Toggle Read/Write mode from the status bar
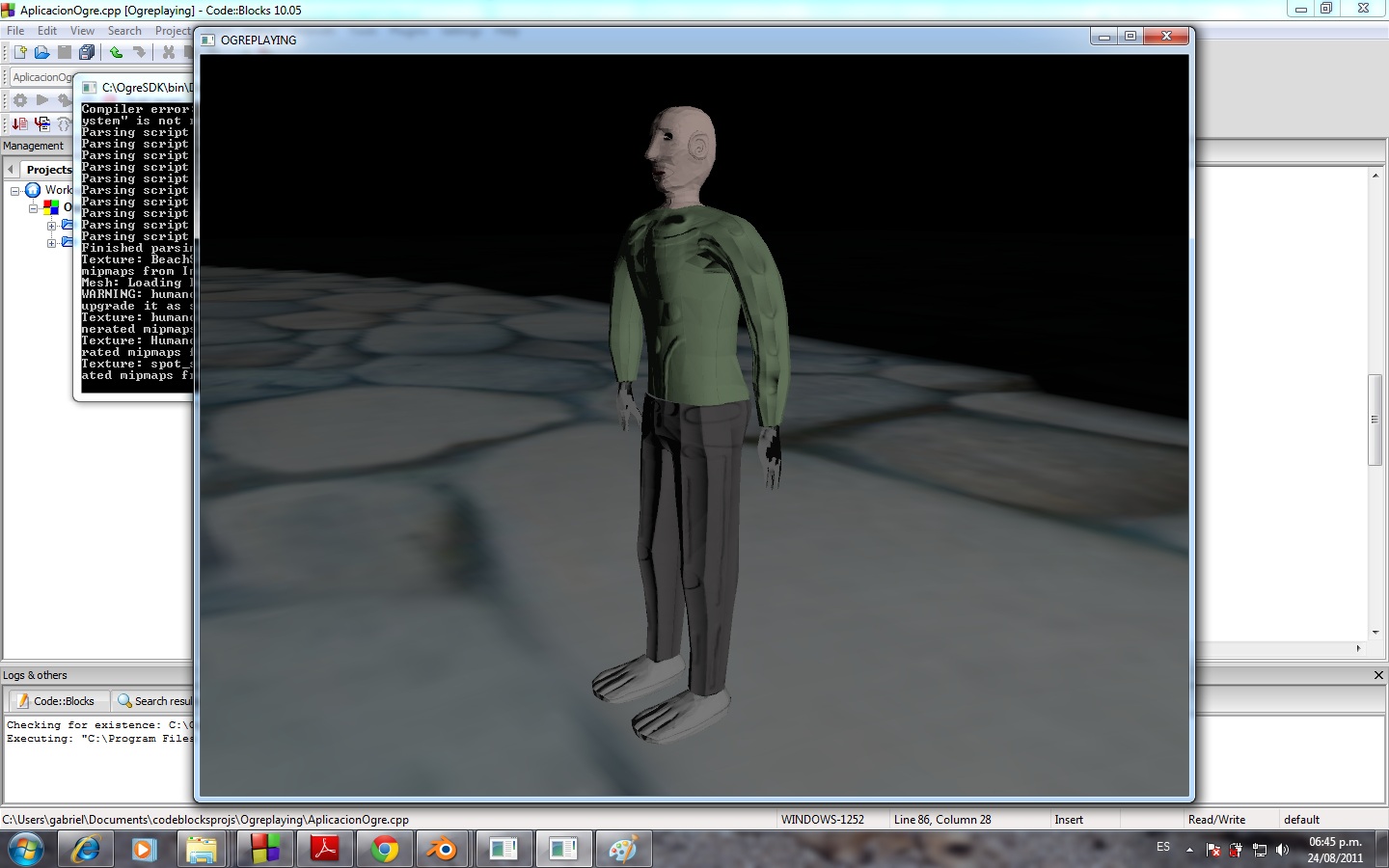The image size is (1389, 868). click(1216, 819)
